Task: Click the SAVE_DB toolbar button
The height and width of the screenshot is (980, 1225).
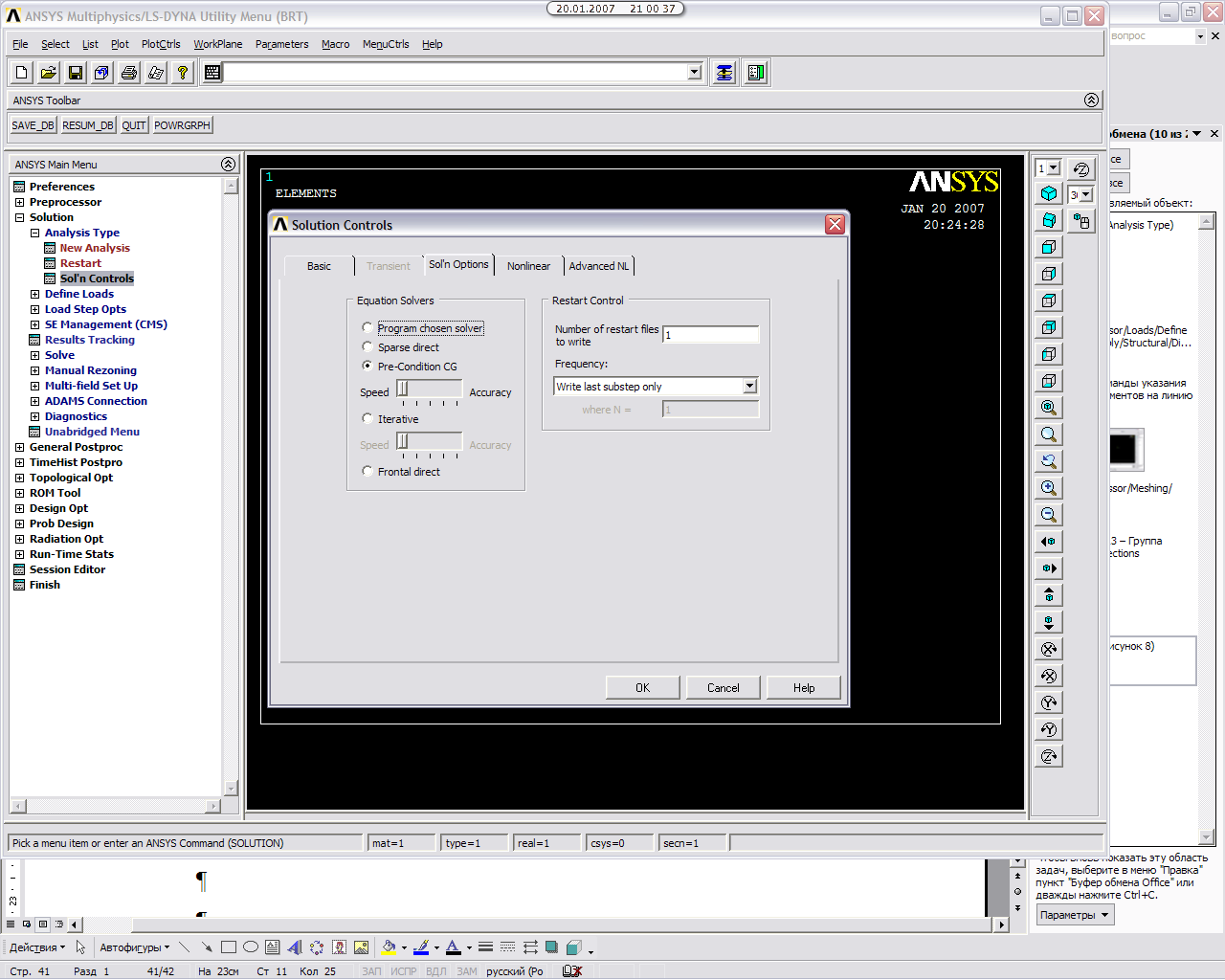Action: (x=33, y=125)
